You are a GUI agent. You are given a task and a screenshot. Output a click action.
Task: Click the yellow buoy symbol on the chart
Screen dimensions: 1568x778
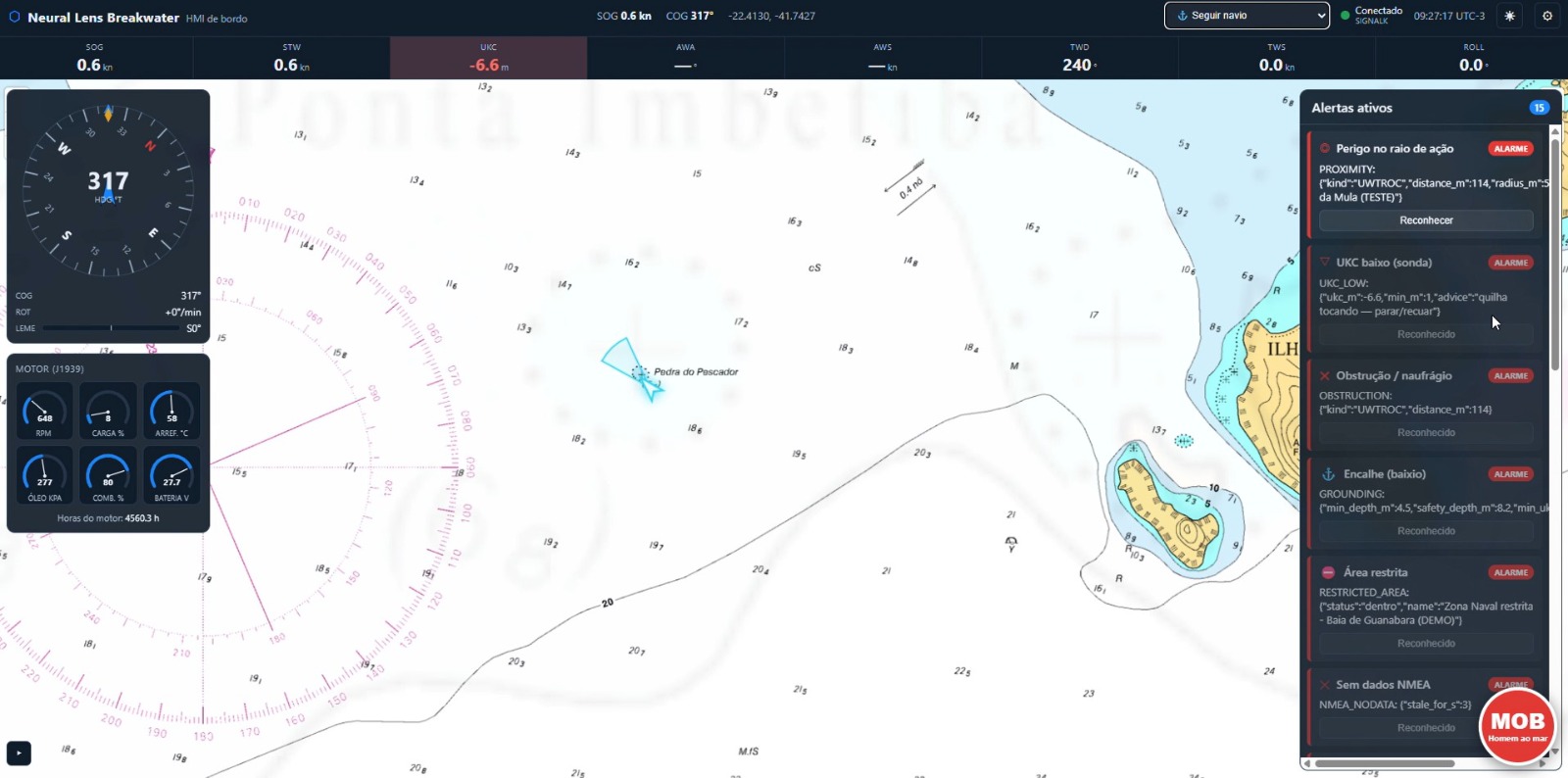point(1011,543)
